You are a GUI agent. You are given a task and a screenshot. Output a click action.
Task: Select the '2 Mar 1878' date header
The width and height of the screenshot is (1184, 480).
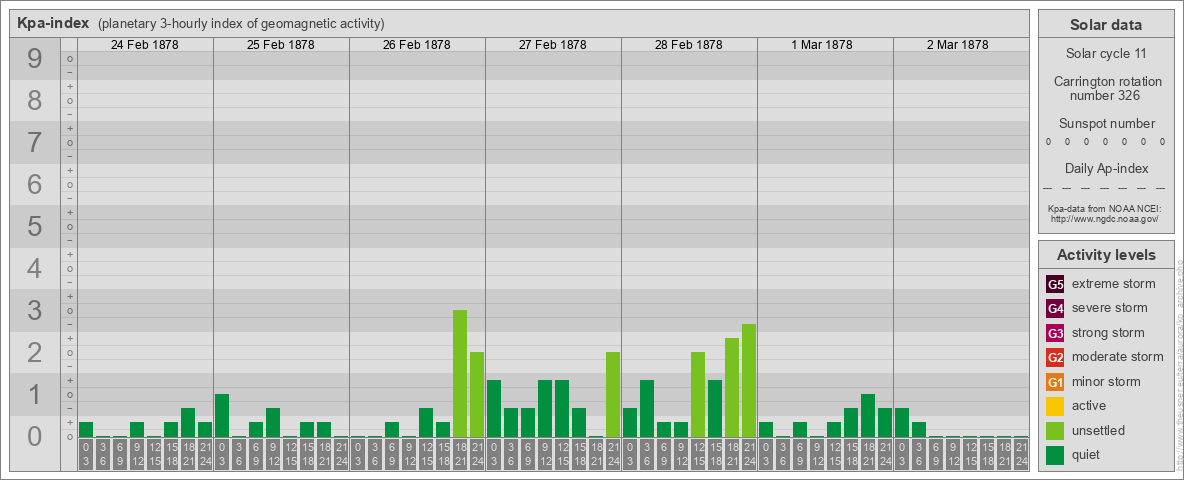point(958,45)
